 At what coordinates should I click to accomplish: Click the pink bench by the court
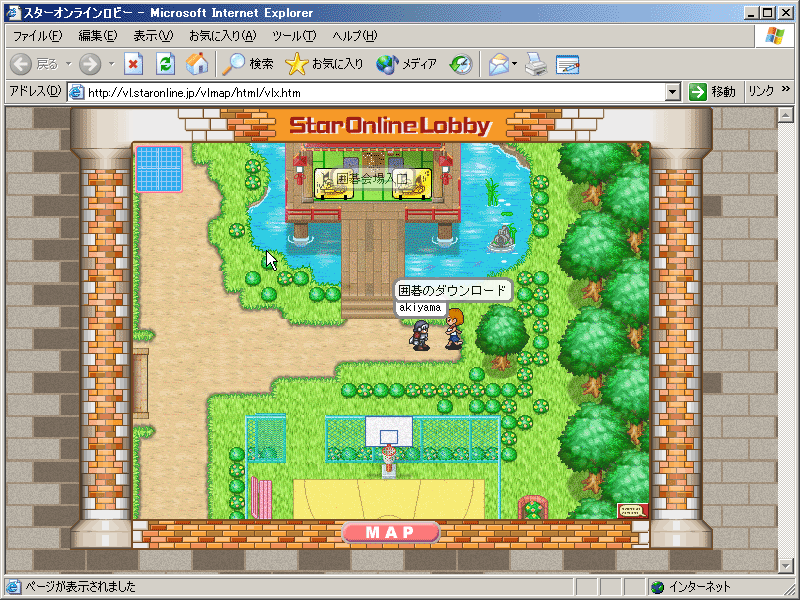pos(261,497)
